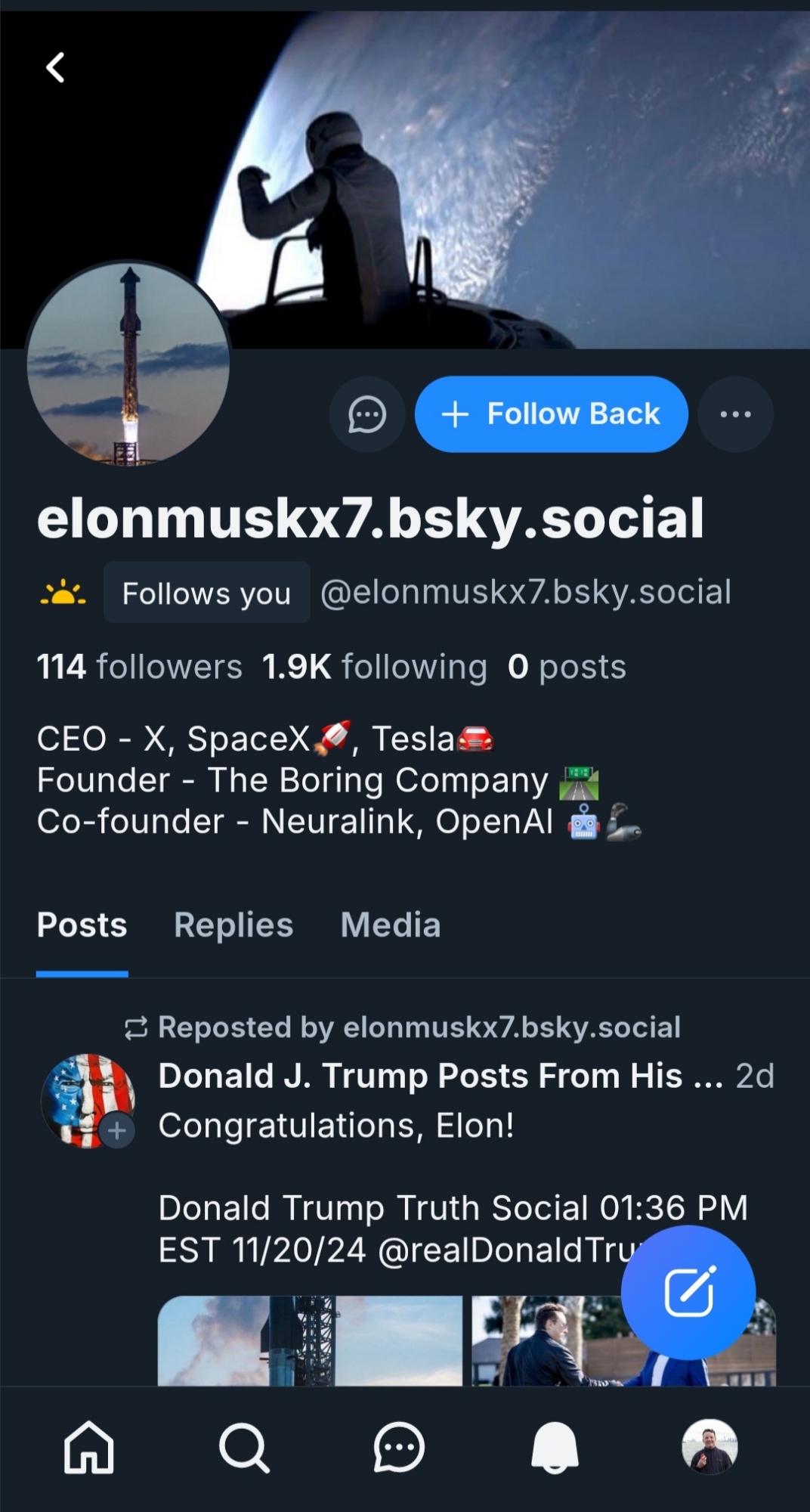Open the three-dot profile options menu
The width and height of the screenshot is (810, 1512).
[735, 414]
